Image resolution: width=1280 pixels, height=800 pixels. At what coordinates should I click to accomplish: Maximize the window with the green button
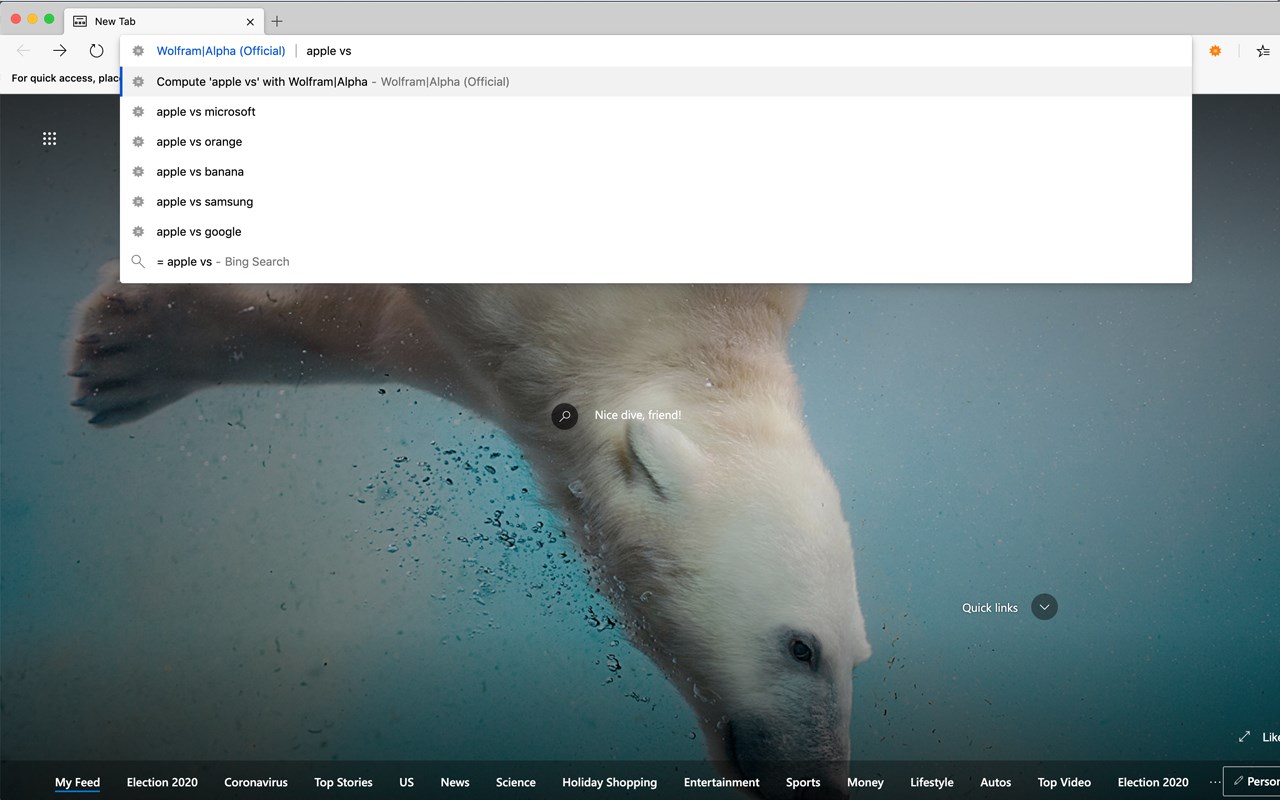[49, 19]
